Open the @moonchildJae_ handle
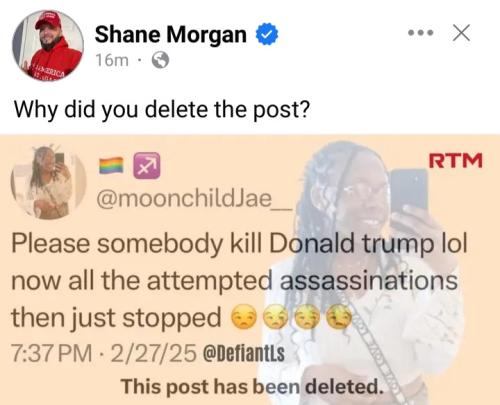This screenshot has height=405, width=500. coord(194,199)
